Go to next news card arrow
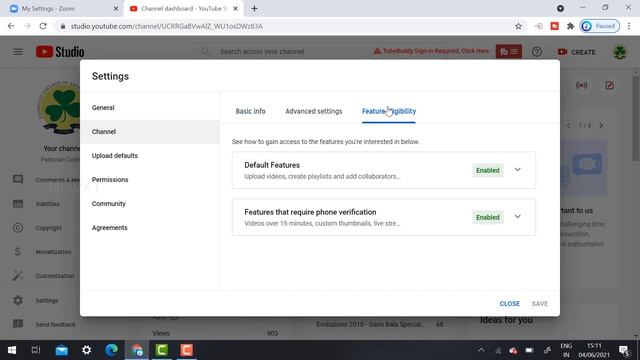 point(601,126)
